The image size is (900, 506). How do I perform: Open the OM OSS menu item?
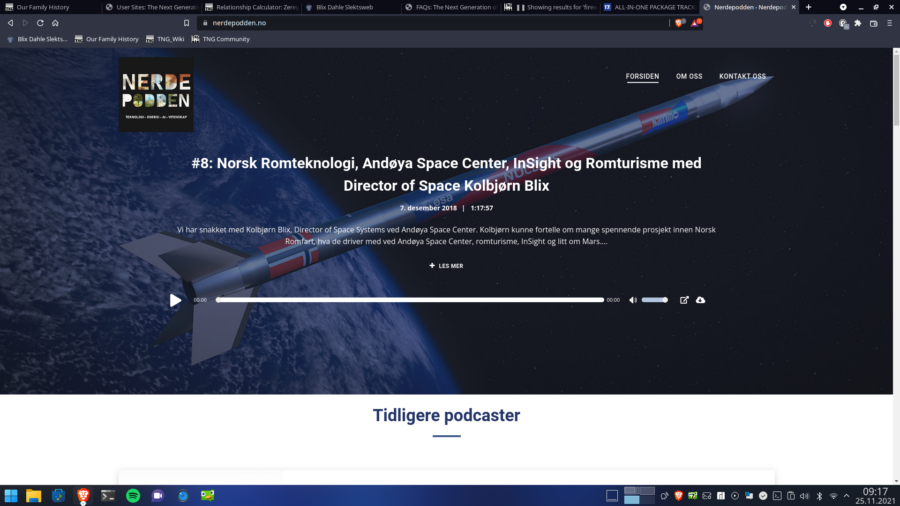tap(689, 76)
